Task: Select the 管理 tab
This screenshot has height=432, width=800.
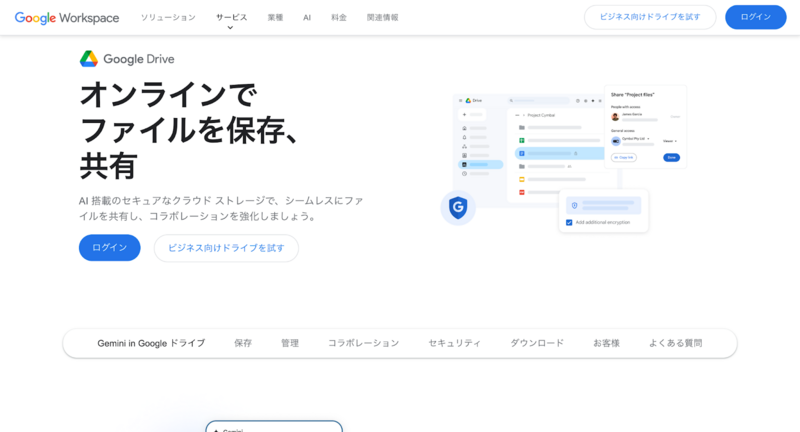Action: [290, 343]
